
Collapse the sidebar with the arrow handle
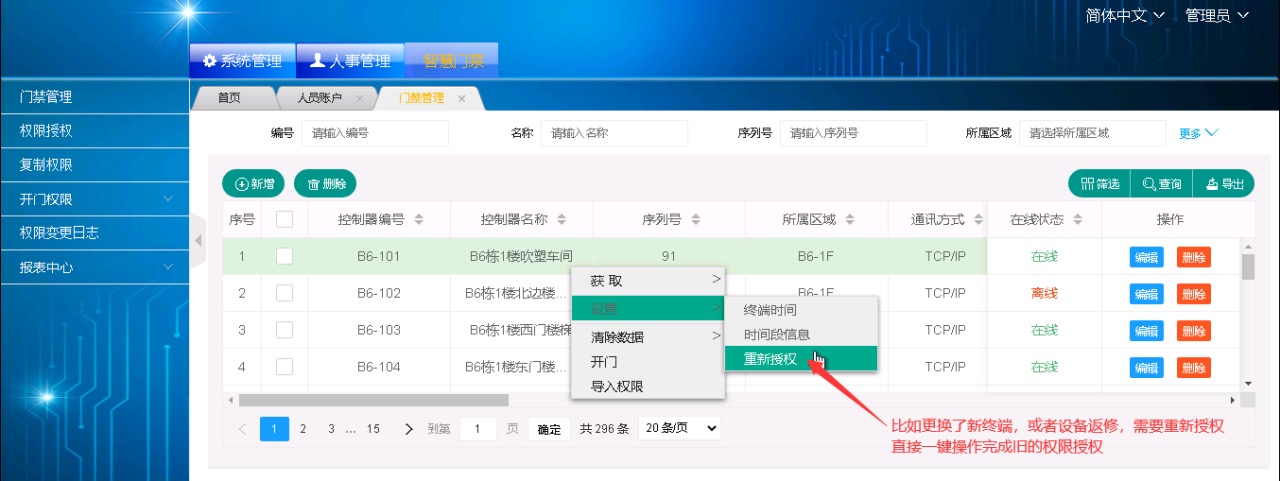(197, 240)
